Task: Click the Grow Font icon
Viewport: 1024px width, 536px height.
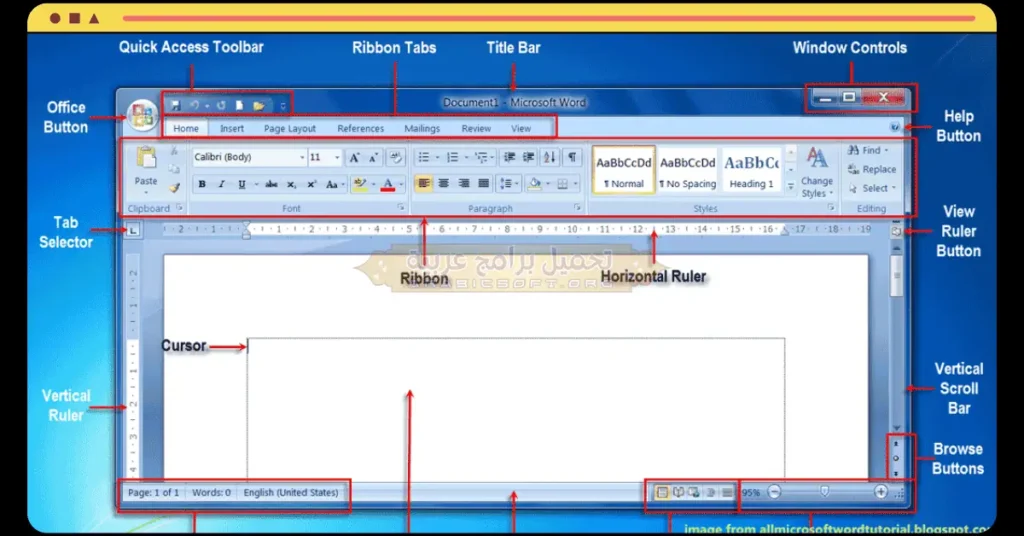Action: pos(354,158)
